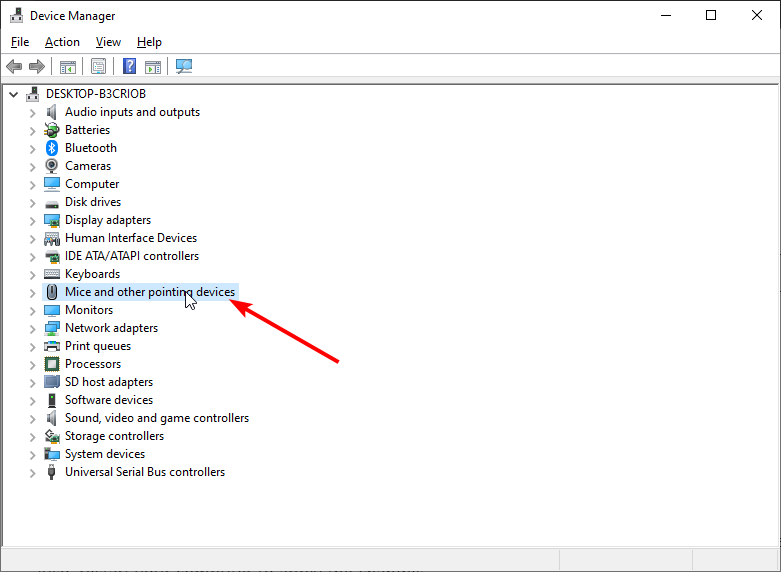
Task: Select the System devices label
Action: tap(105, 454)
